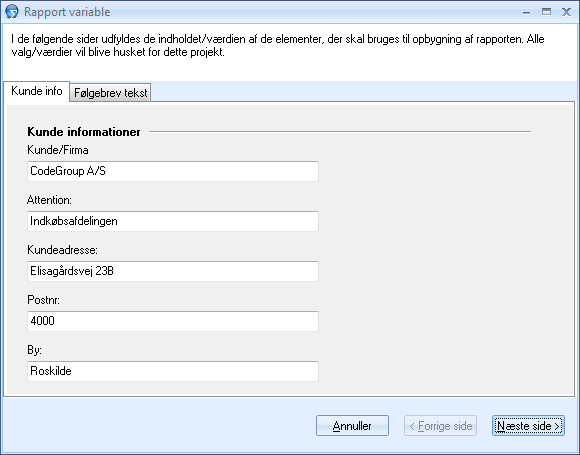This screenshot has height=455, width=580.
Task: Click the By field containing Roskilde
Action: pos(173,371)
